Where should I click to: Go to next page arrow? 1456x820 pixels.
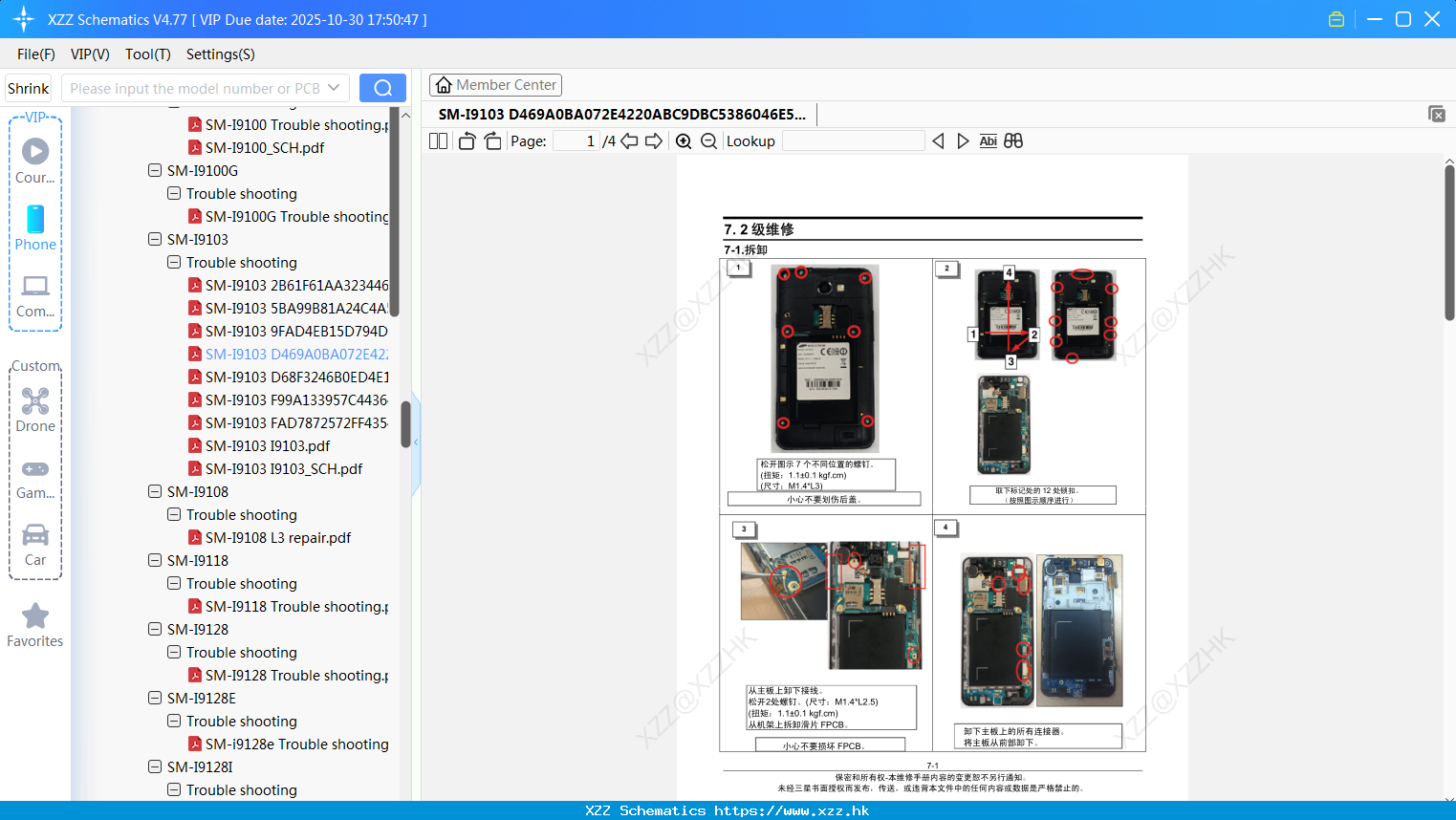pyautogui.click(x=654, y=140)
